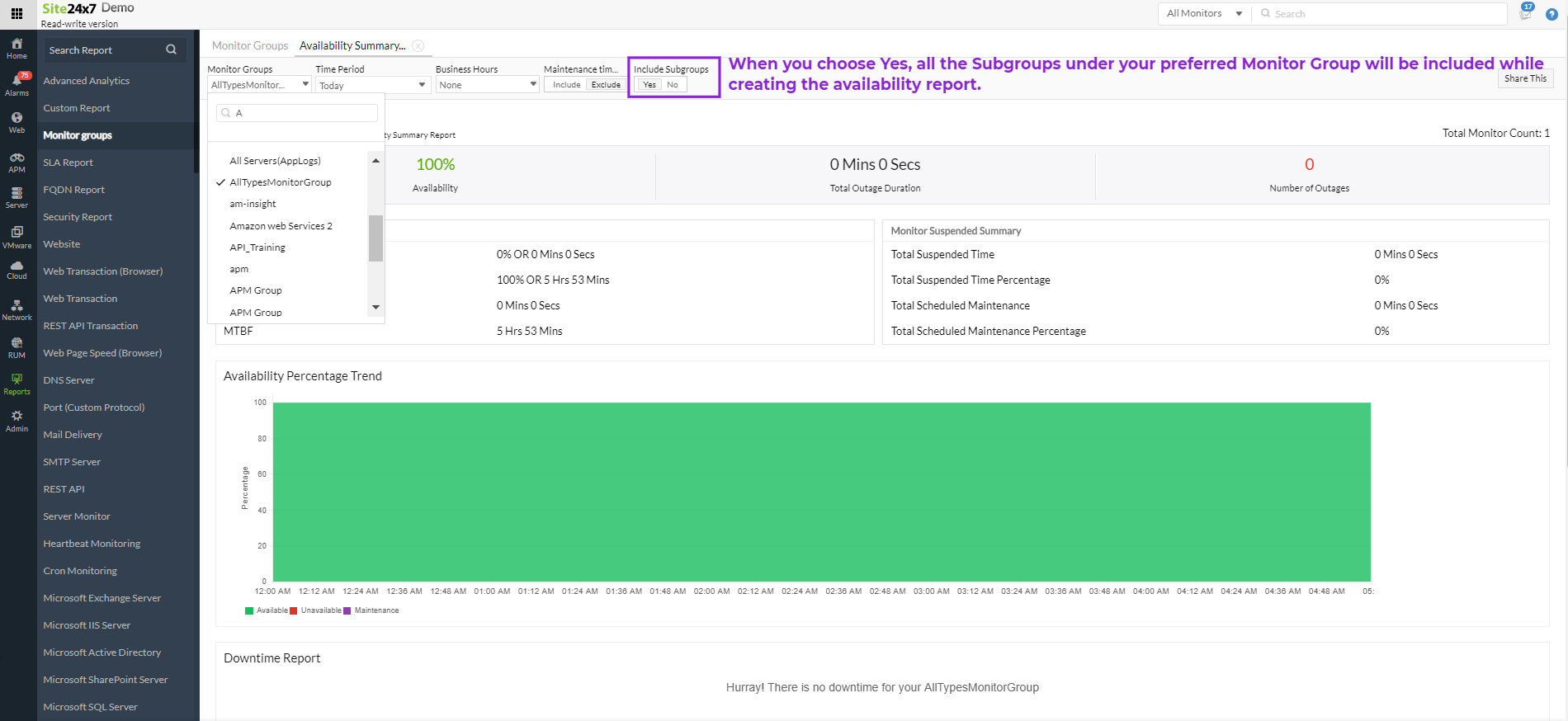Choose Yes for Include Subgroups

[649, 84]
